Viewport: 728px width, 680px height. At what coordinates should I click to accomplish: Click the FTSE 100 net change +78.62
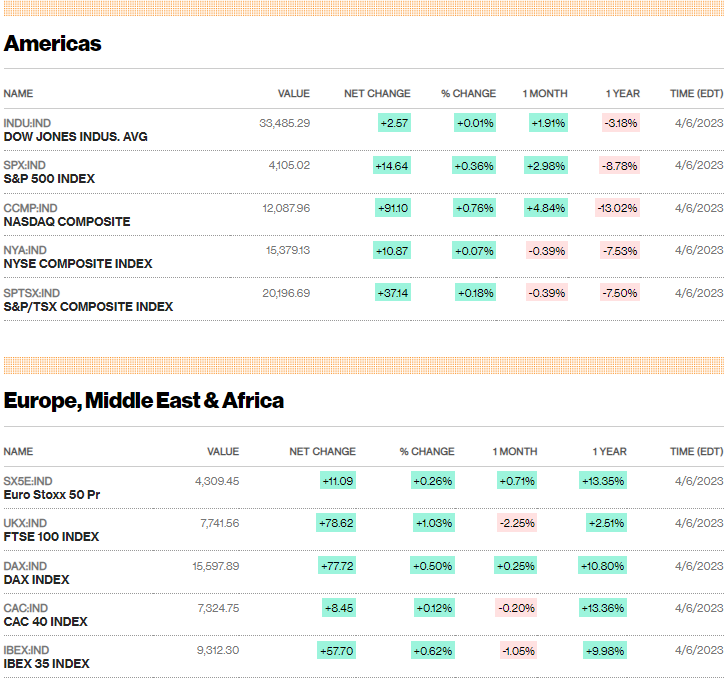[336, 523]
